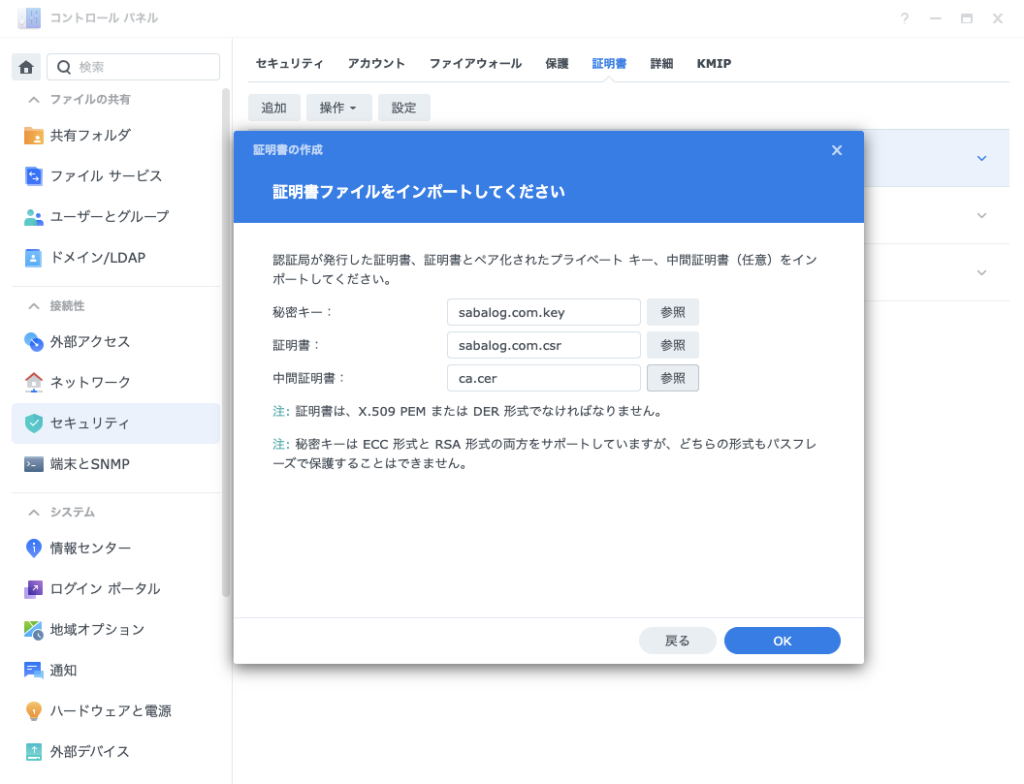Image resolution: width=1024 pixels, height=784 pixels.
Task: Click the home icon in sidebar
Action: pyautogui.click(x=26, y=67)
